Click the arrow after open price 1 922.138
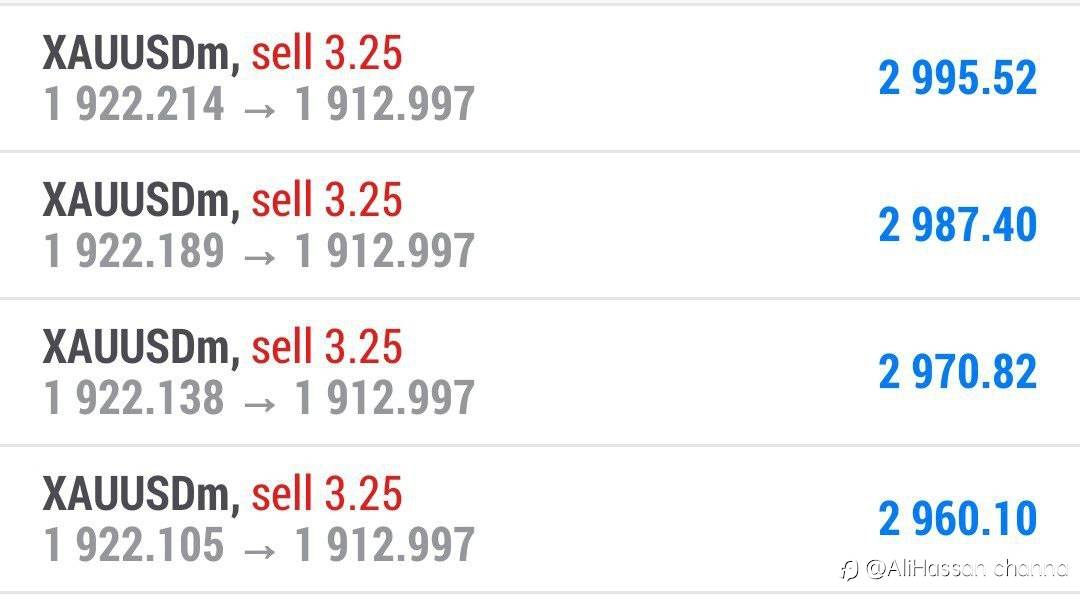 pos(259,400)
